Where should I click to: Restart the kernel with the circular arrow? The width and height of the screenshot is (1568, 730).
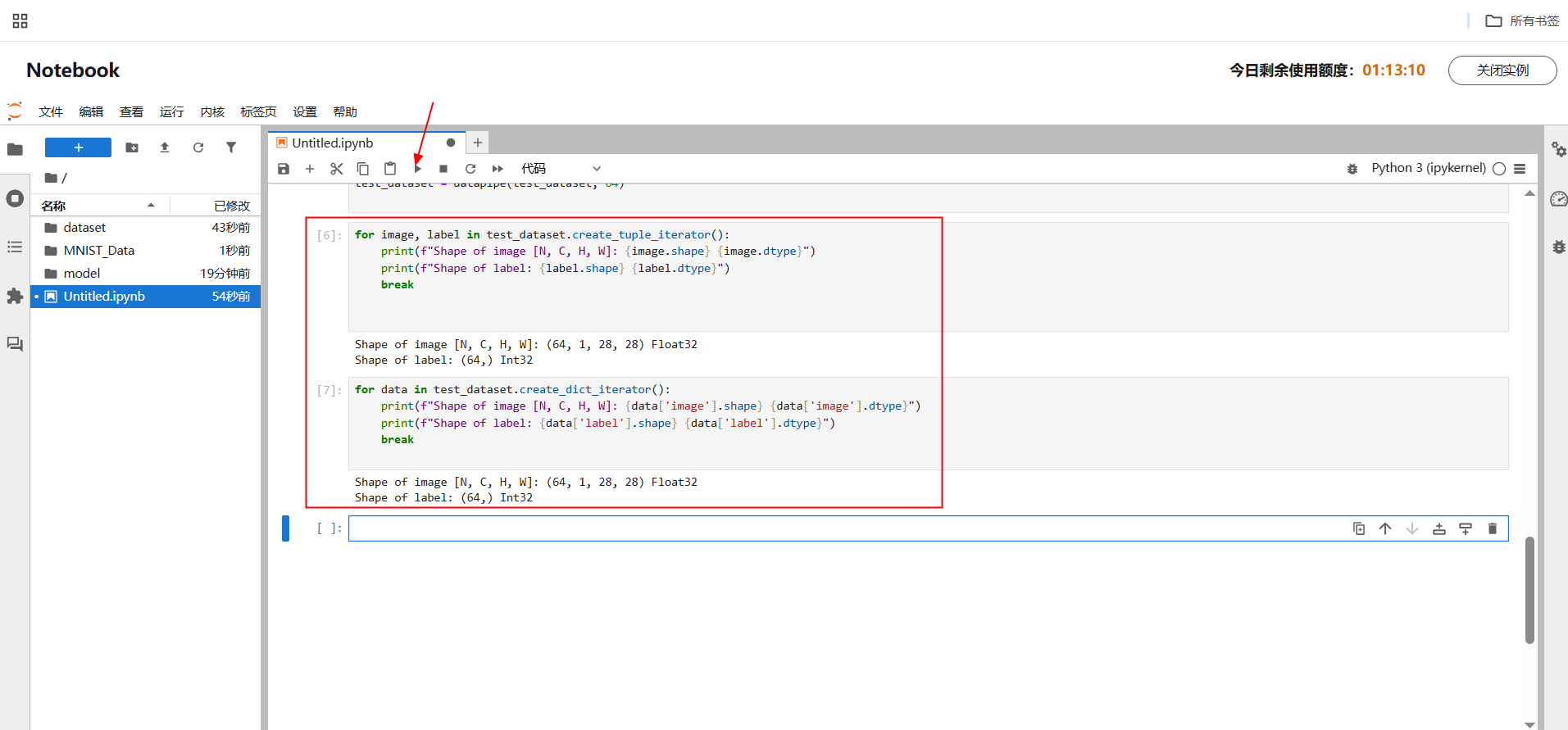point(470,169)
